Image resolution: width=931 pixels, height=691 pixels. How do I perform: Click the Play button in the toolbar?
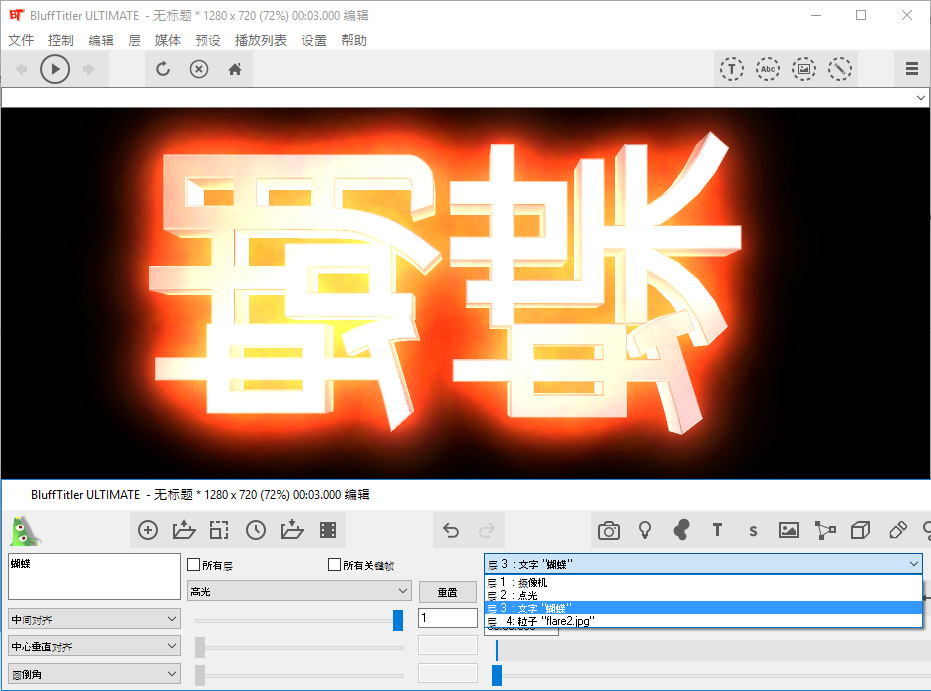coord(55,69)
